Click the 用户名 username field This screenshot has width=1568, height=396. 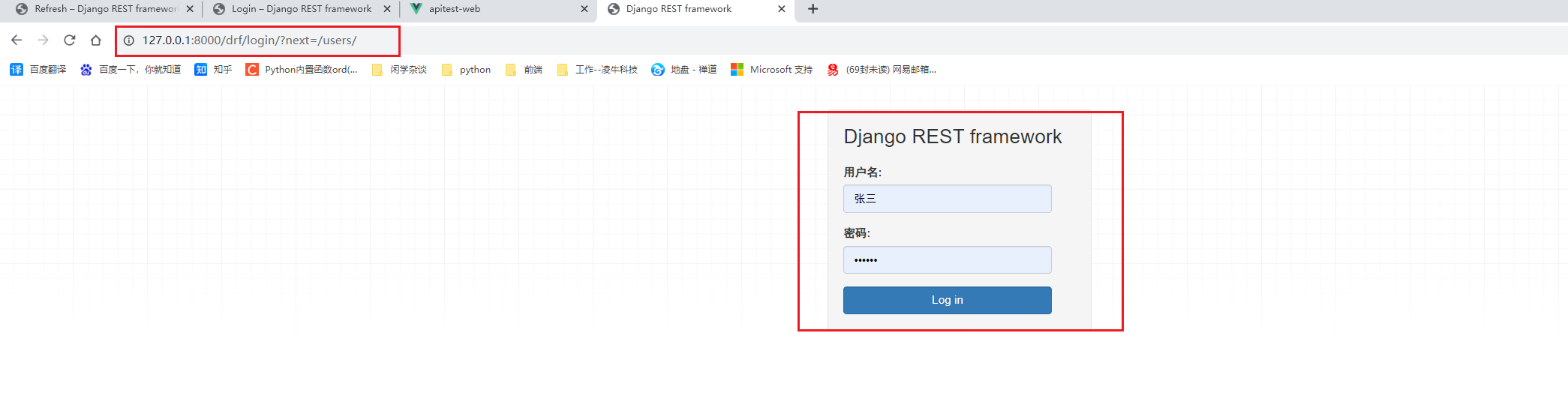[947, 199]
